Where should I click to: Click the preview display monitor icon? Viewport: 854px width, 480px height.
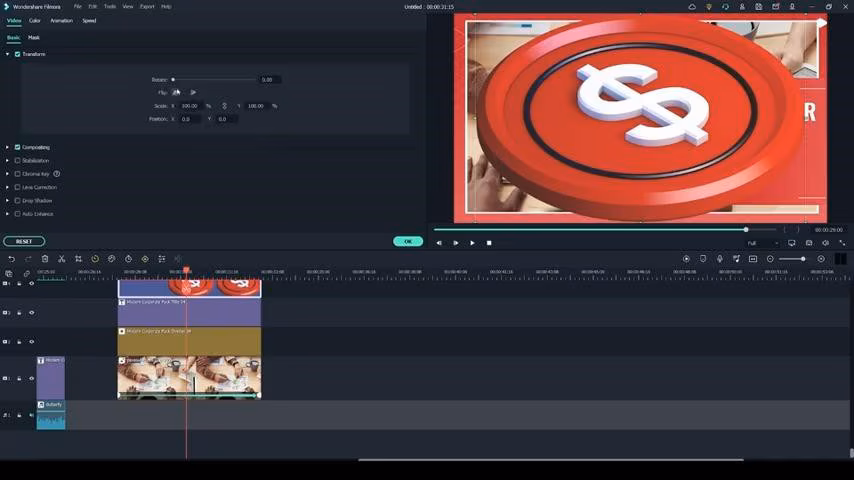coord(792,243)
